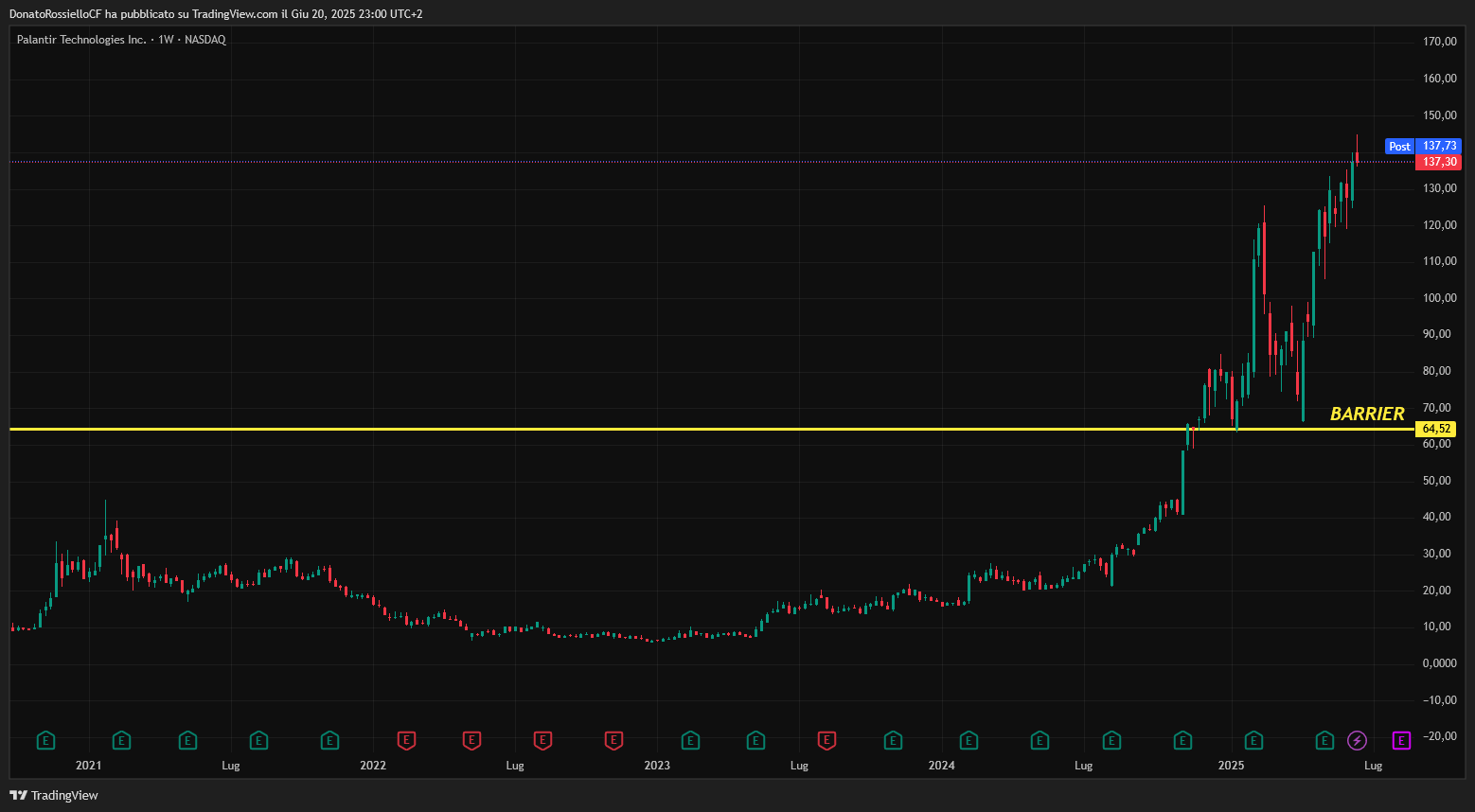Click the purple lightning bolt event icon
Screen dimensions: 1475x812
point(1358,740)
